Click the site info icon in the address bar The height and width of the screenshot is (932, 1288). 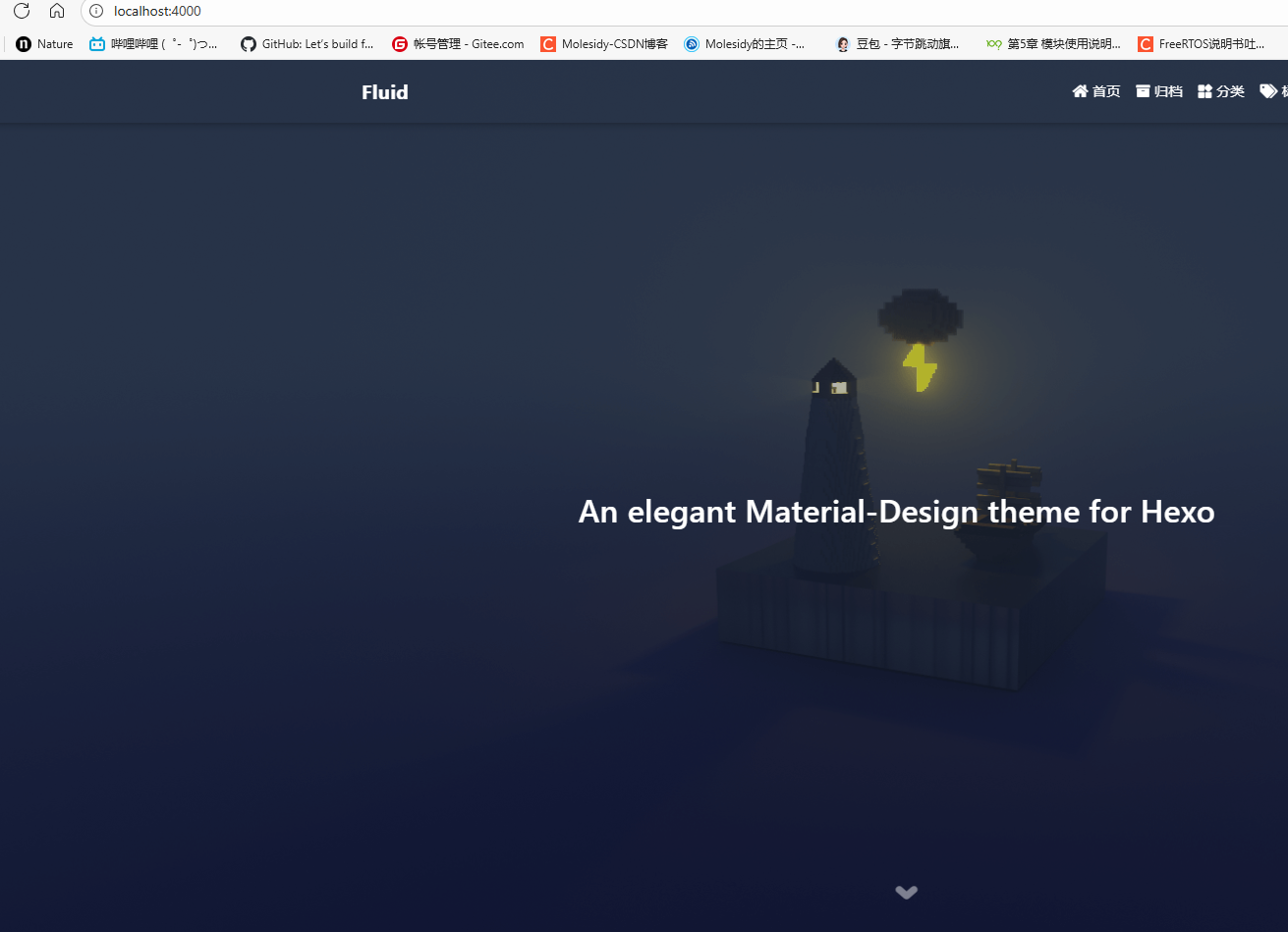pos(94,12)
